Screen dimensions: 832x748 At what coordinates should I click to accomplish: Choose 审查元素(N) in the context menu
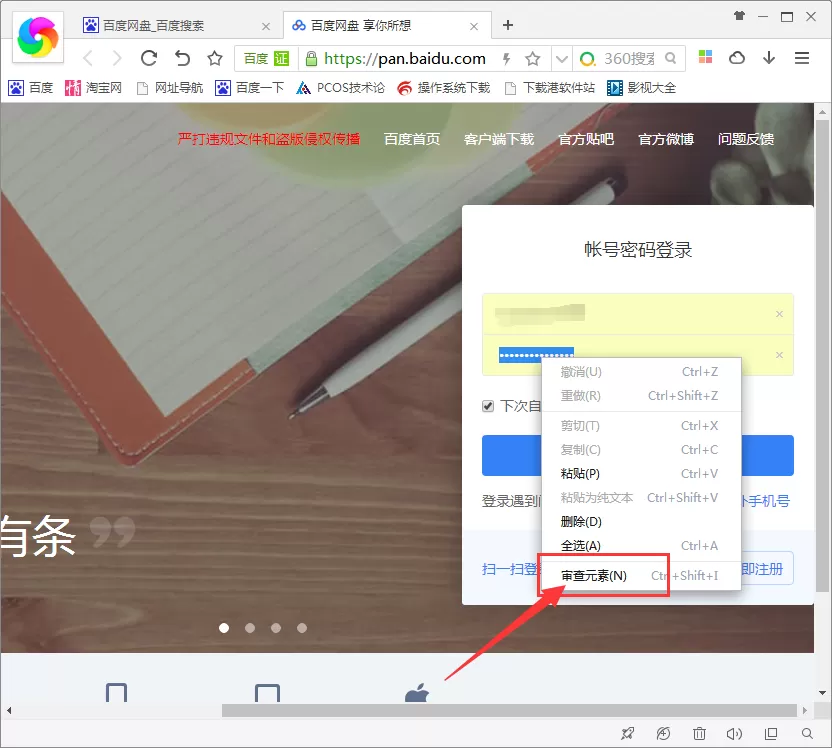[x=640, y=576]
